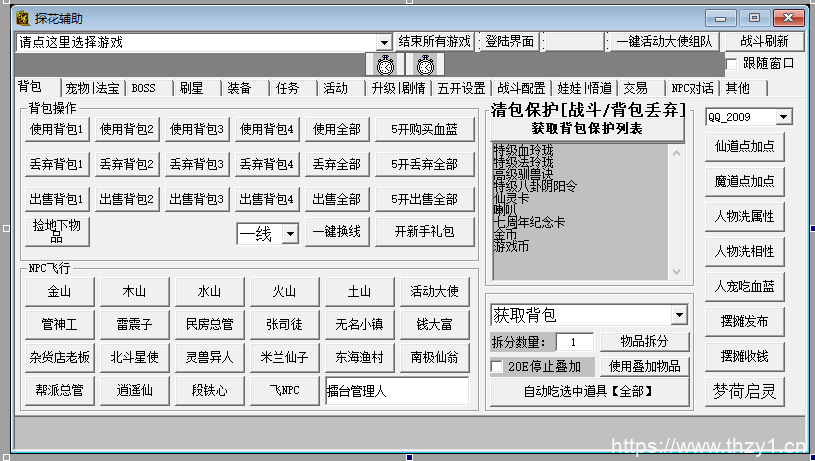Click 获取背包保护列表 button
This screenshot has height=461, width=815.
pos(587,128)
